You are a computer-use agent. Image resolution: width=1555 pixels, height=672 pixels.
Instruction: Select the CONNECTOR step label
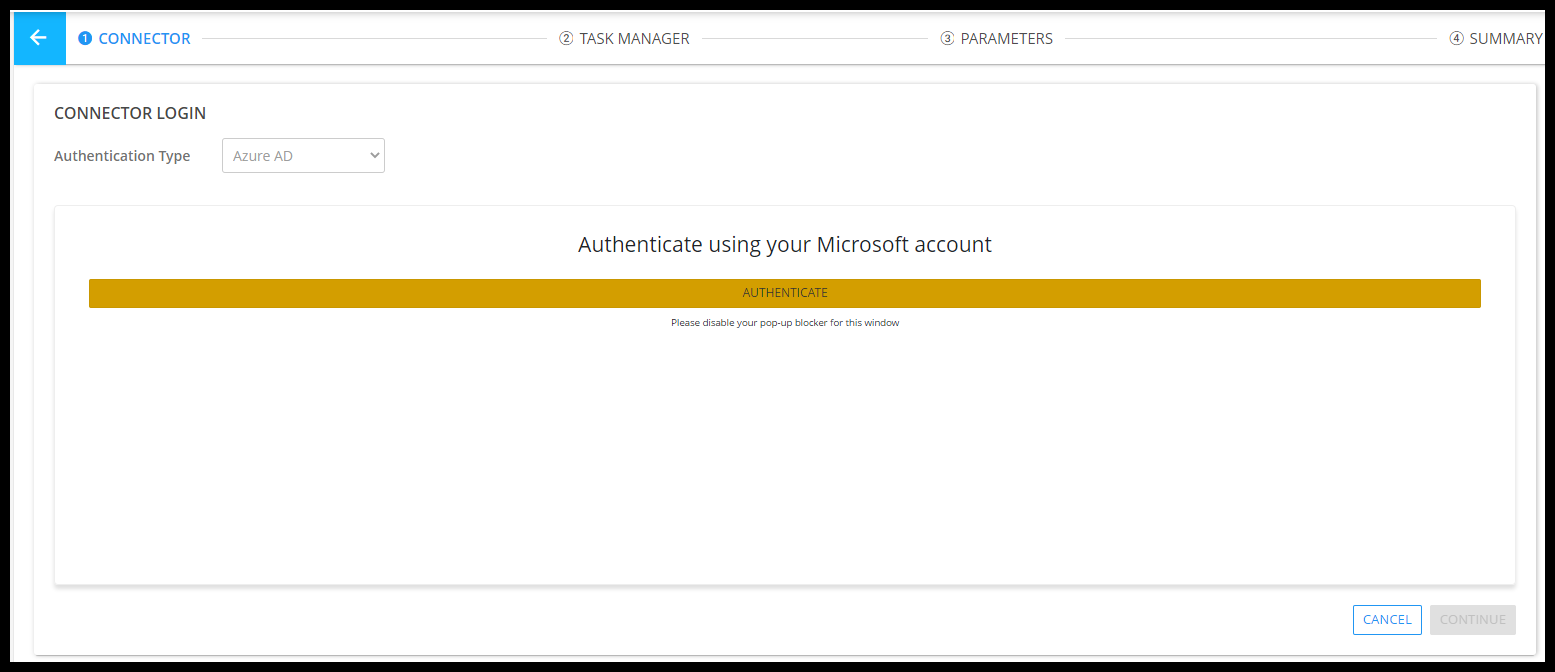point(144,39)
